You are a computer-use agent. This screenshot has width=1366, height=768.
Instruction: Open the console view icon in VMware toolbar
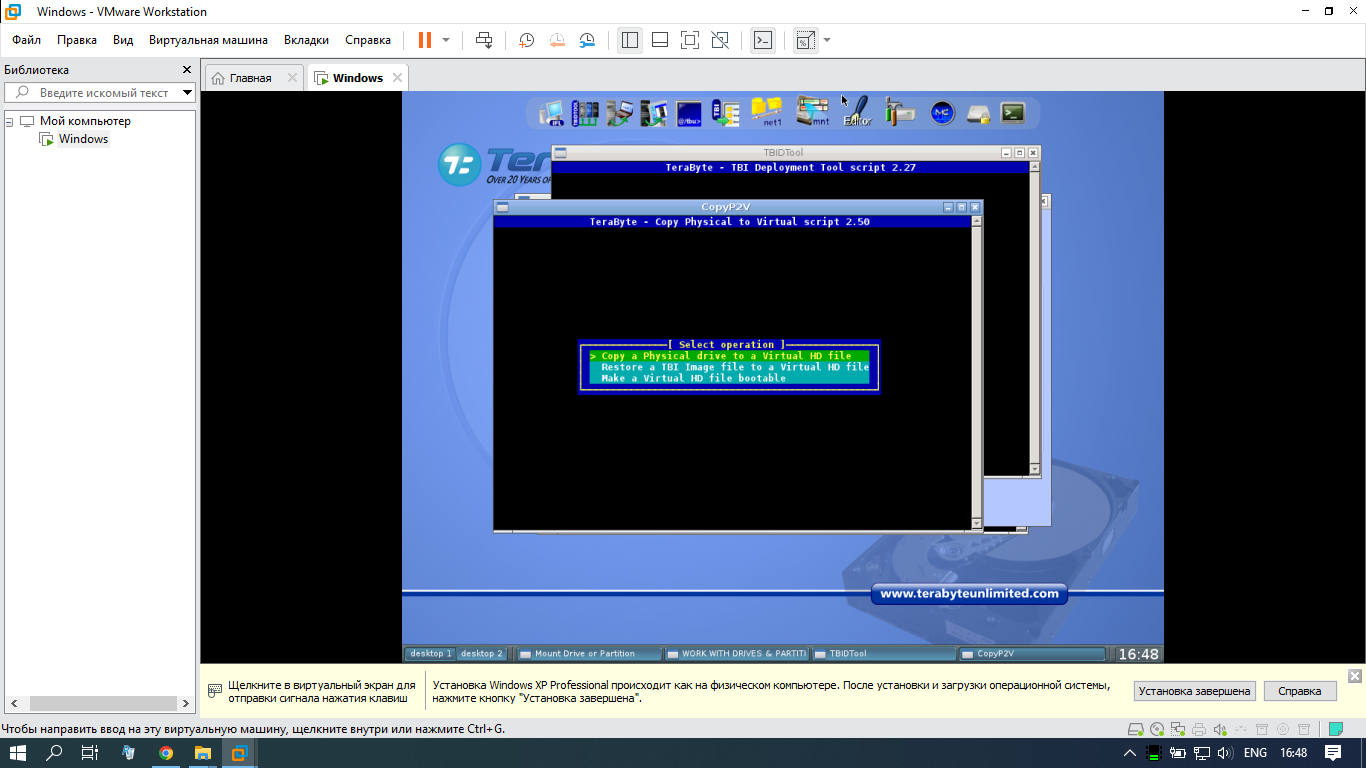pos(763,40)
